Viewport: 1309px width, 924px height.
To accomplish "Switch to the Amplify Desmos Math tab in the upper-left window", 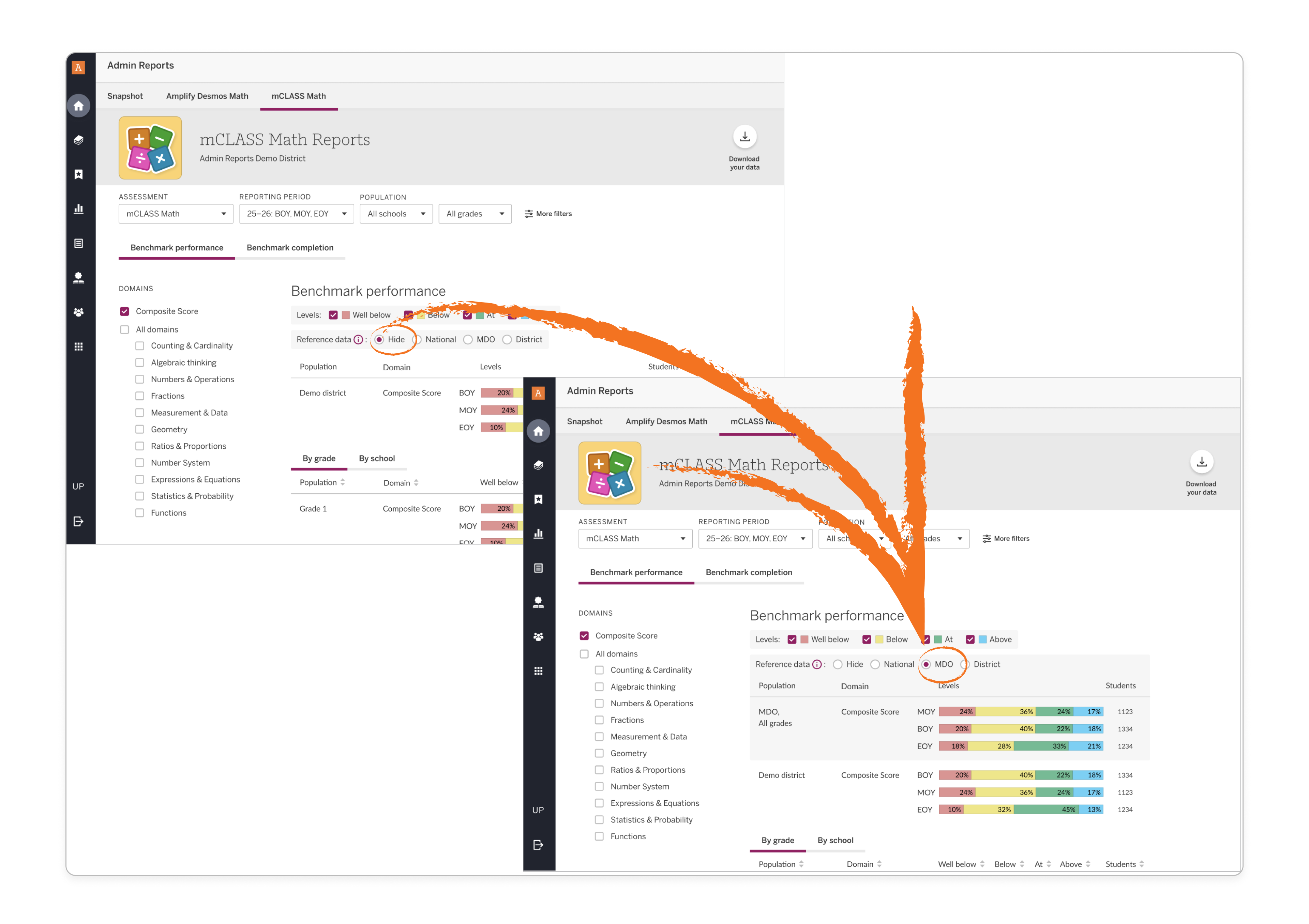I will (x=207, y=96).
